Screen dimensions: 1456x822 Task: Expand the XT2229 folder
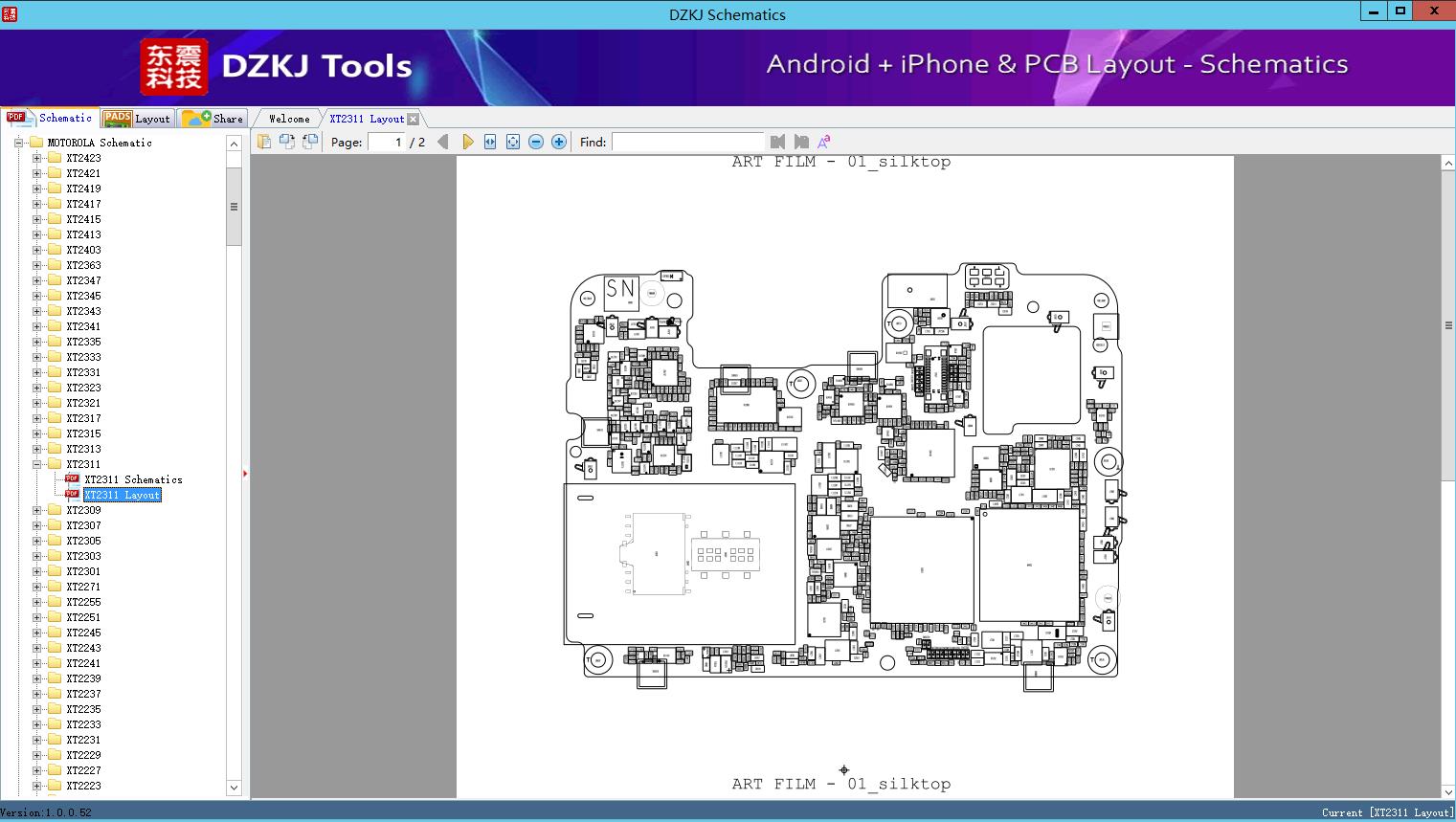click(x=36, y=755)
